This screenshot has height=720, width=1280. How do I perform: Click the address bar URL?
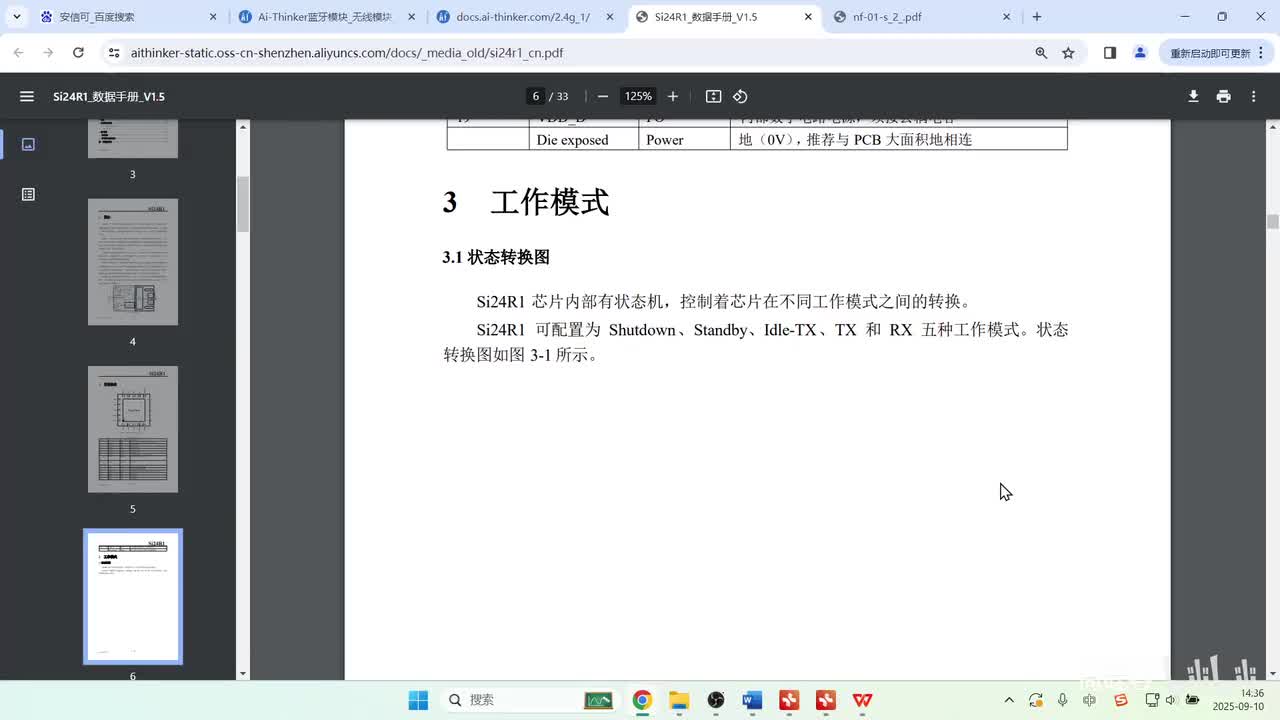(346, 53)
